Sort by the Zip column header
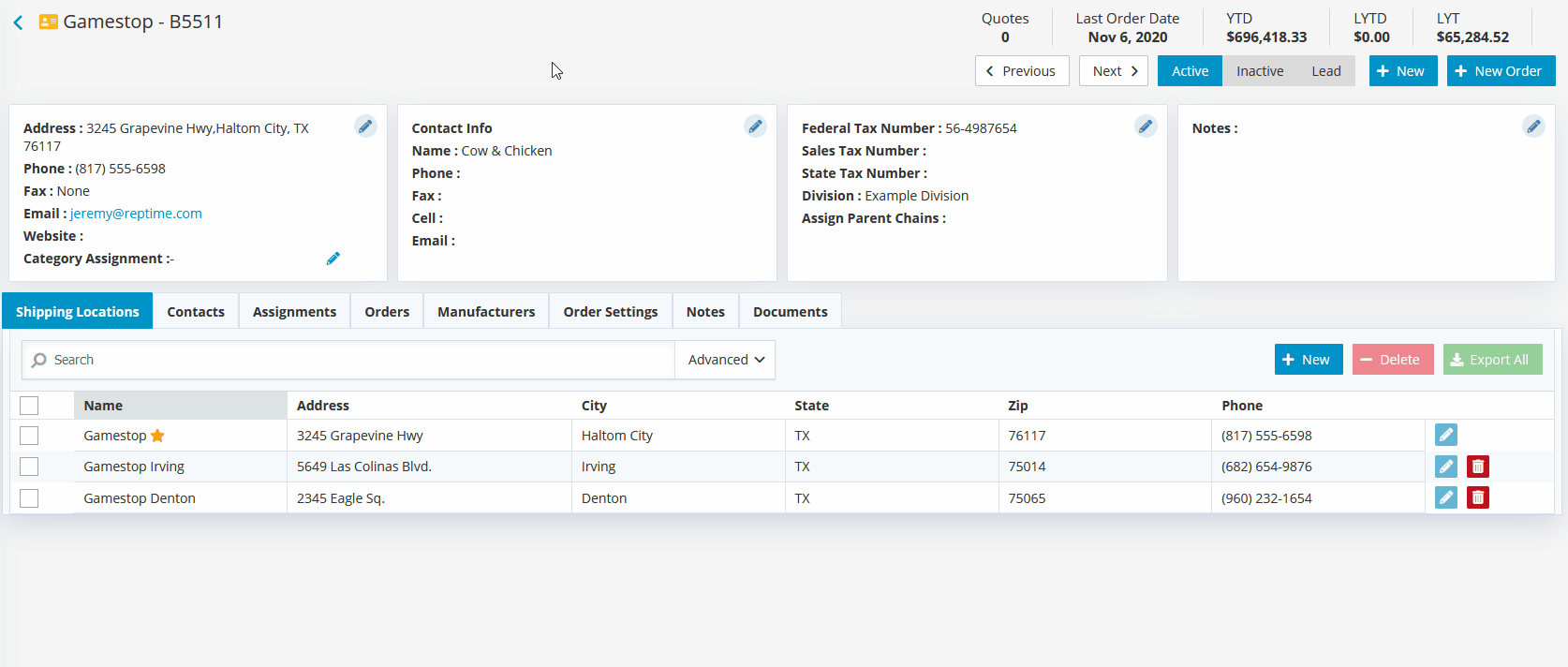 tap(1105, 406)
